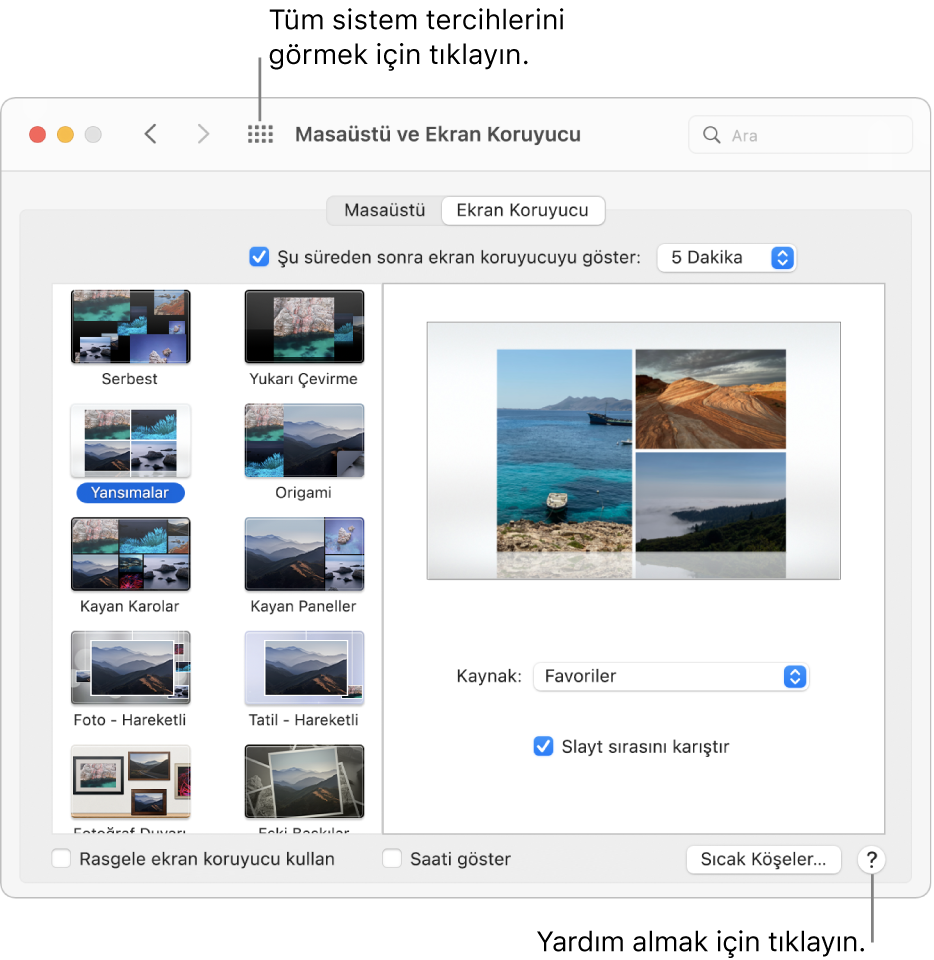Click the help question mark button
This screenshot has height=960, width=934.
coord(870,859)
